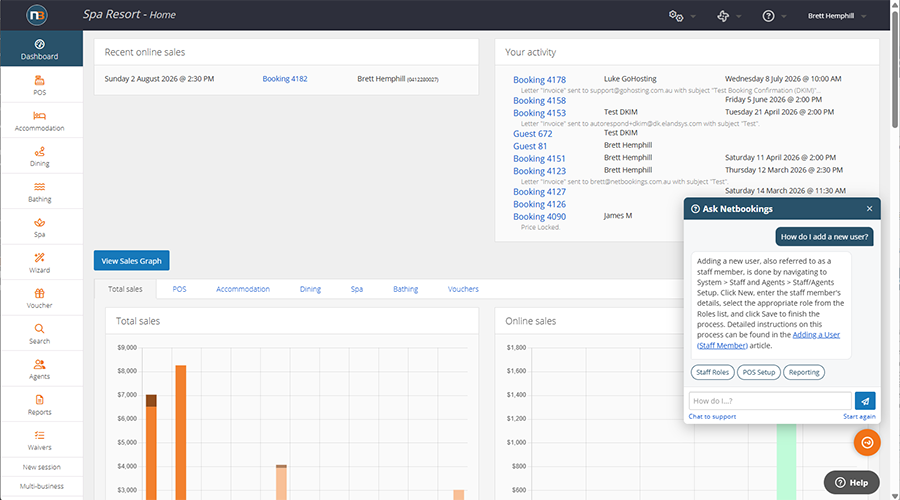Open Search from the sidebar
This screenshot has width=900, height=500.
(40, 334)
